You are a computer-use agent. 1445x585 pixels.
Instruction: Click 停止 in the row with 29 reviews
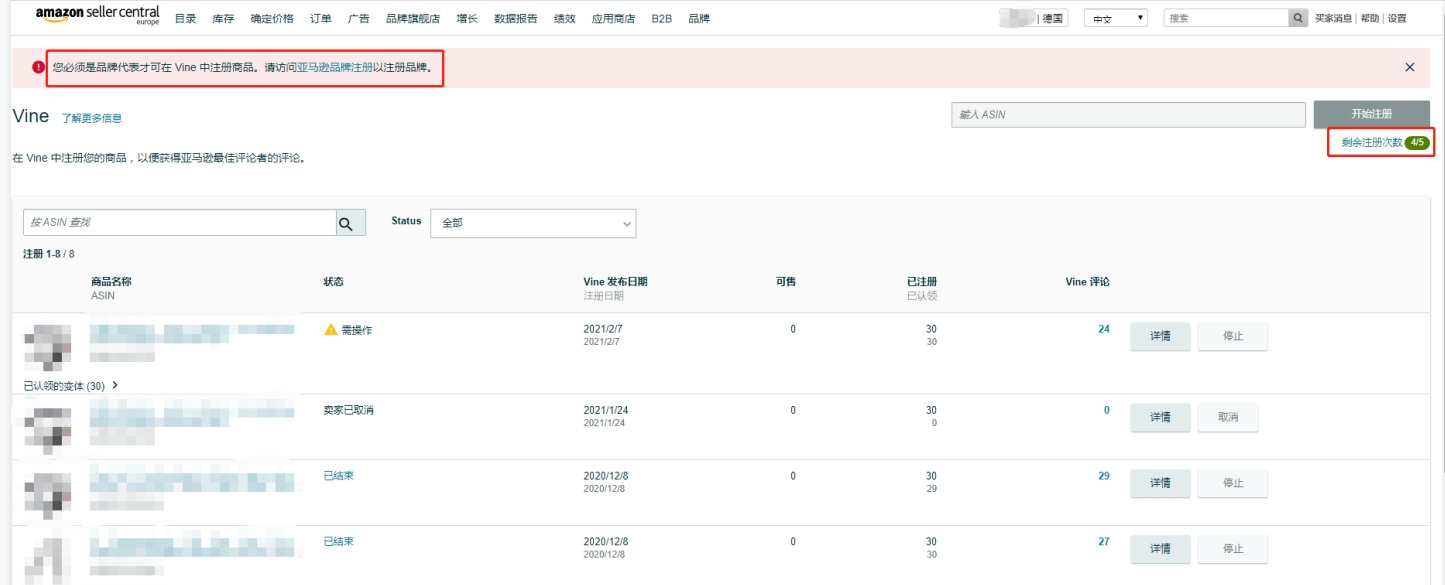point(1233,483)
